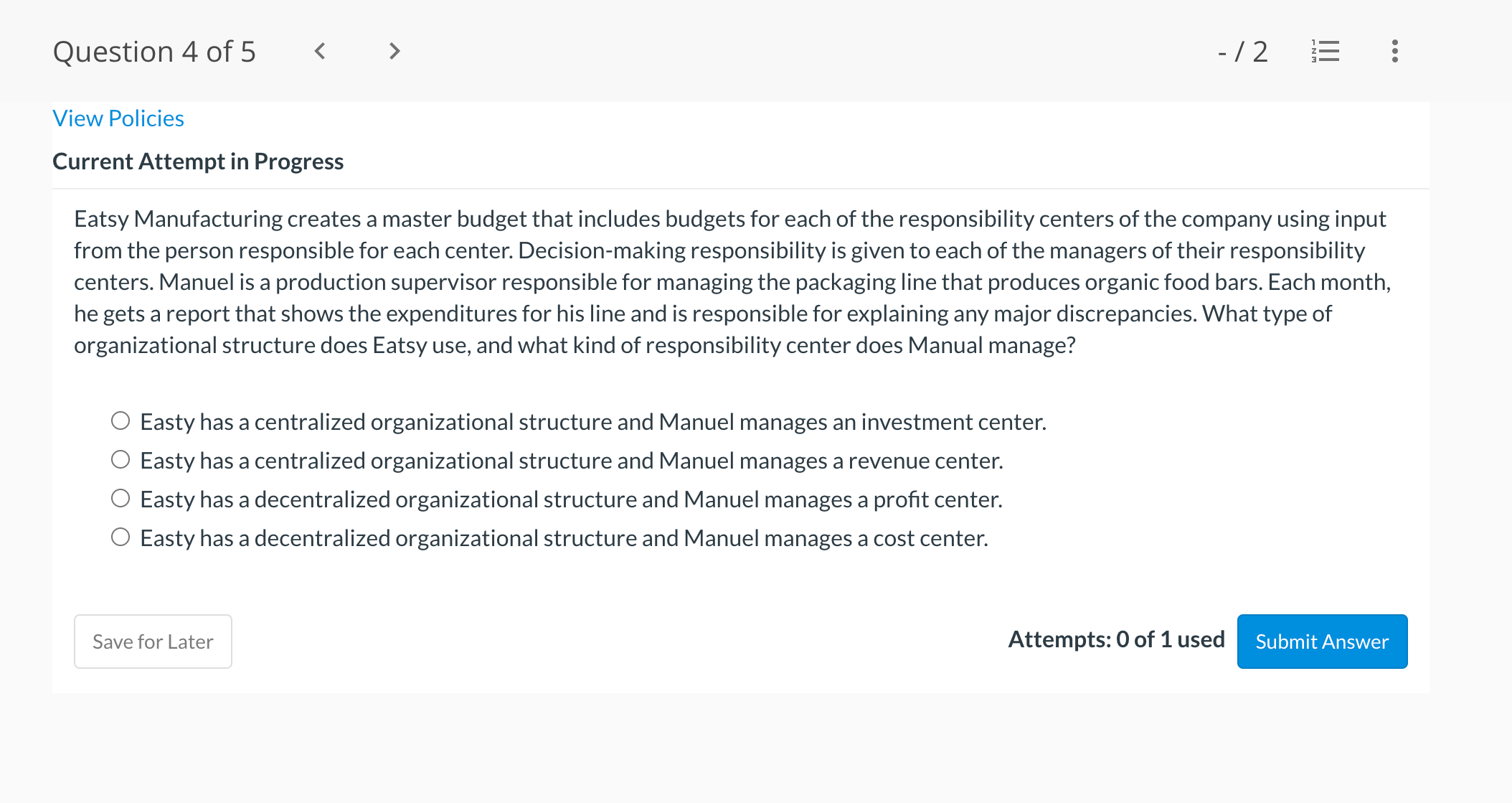Click the "Question 4 of 5" heading
1512x803 pixels.
[x=154, y=52]
